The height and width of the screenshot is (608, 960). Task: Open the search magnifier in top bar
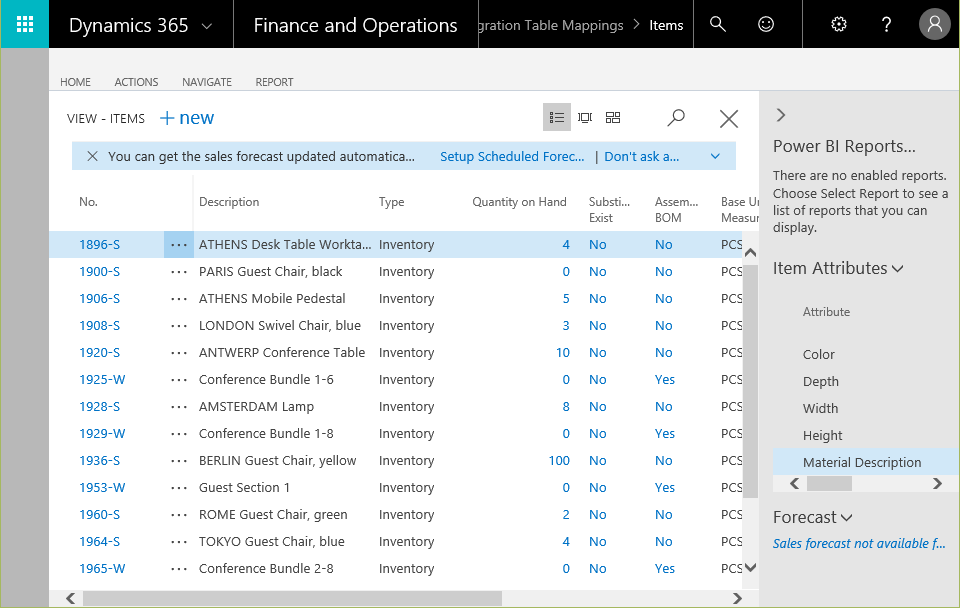717,24
